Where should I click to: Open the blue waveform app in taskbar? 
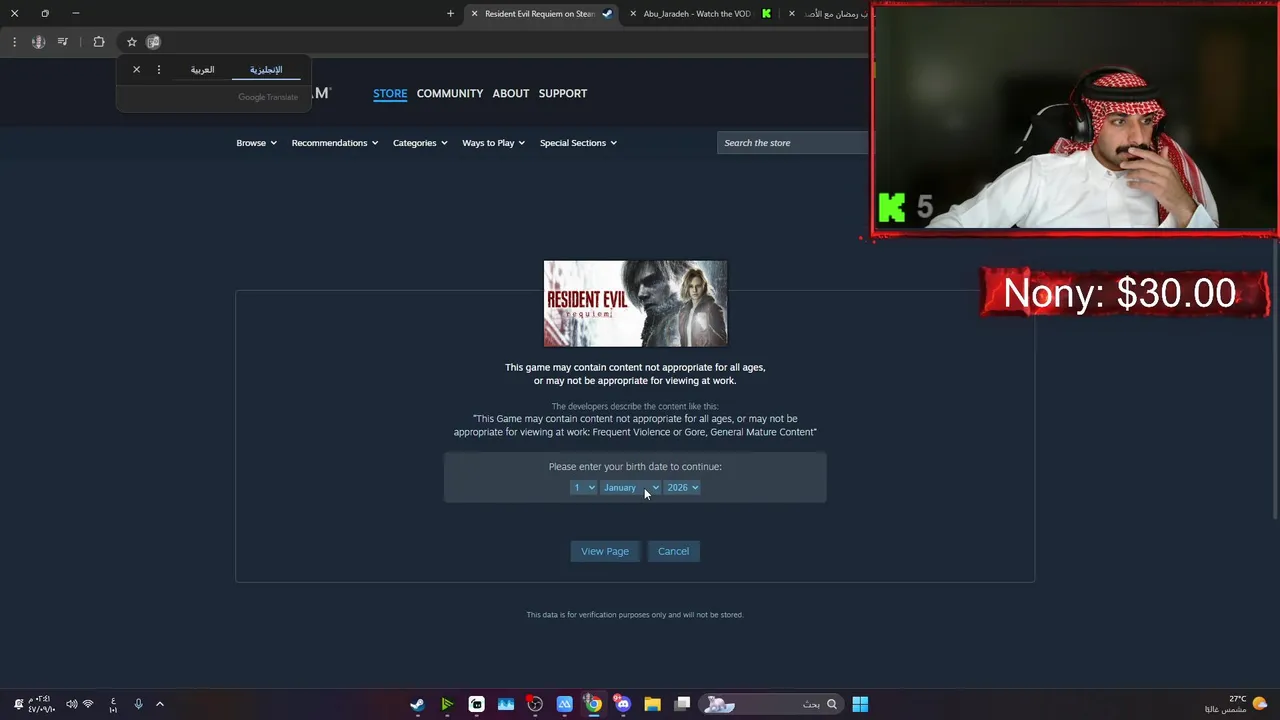506,704
